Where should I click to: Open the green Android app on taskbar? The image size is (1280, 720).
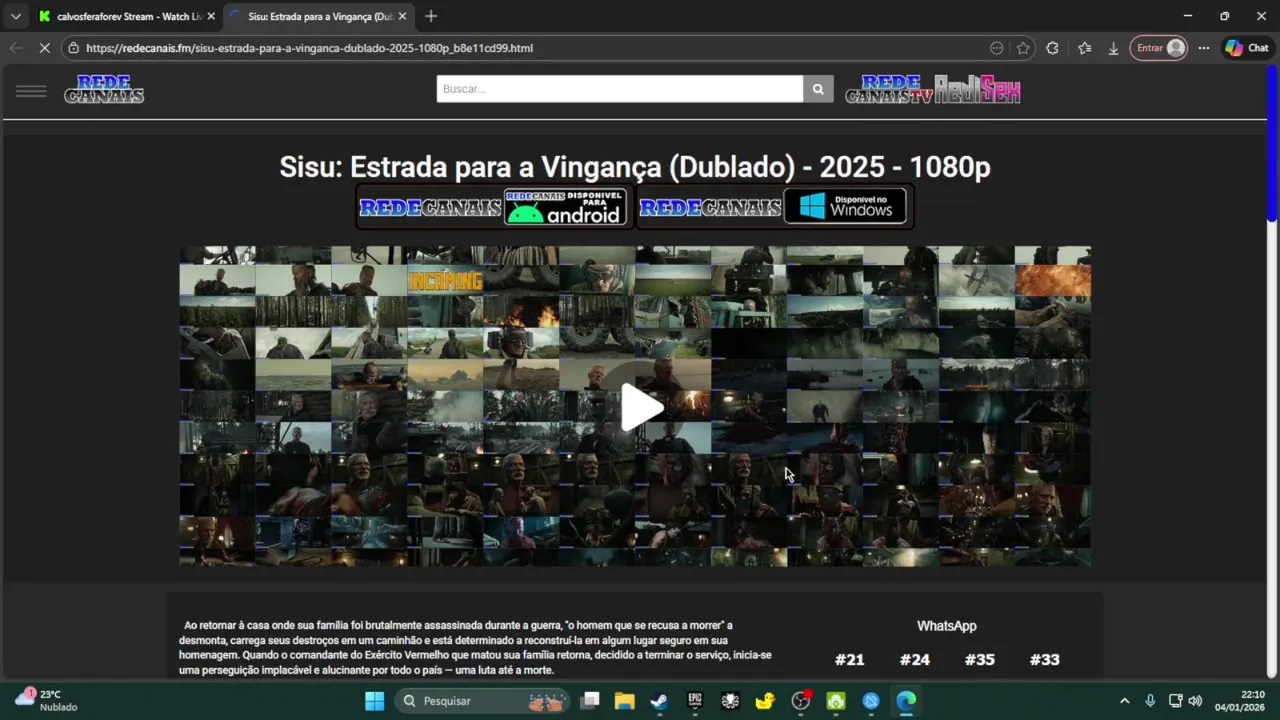click(x=836, y=701)
